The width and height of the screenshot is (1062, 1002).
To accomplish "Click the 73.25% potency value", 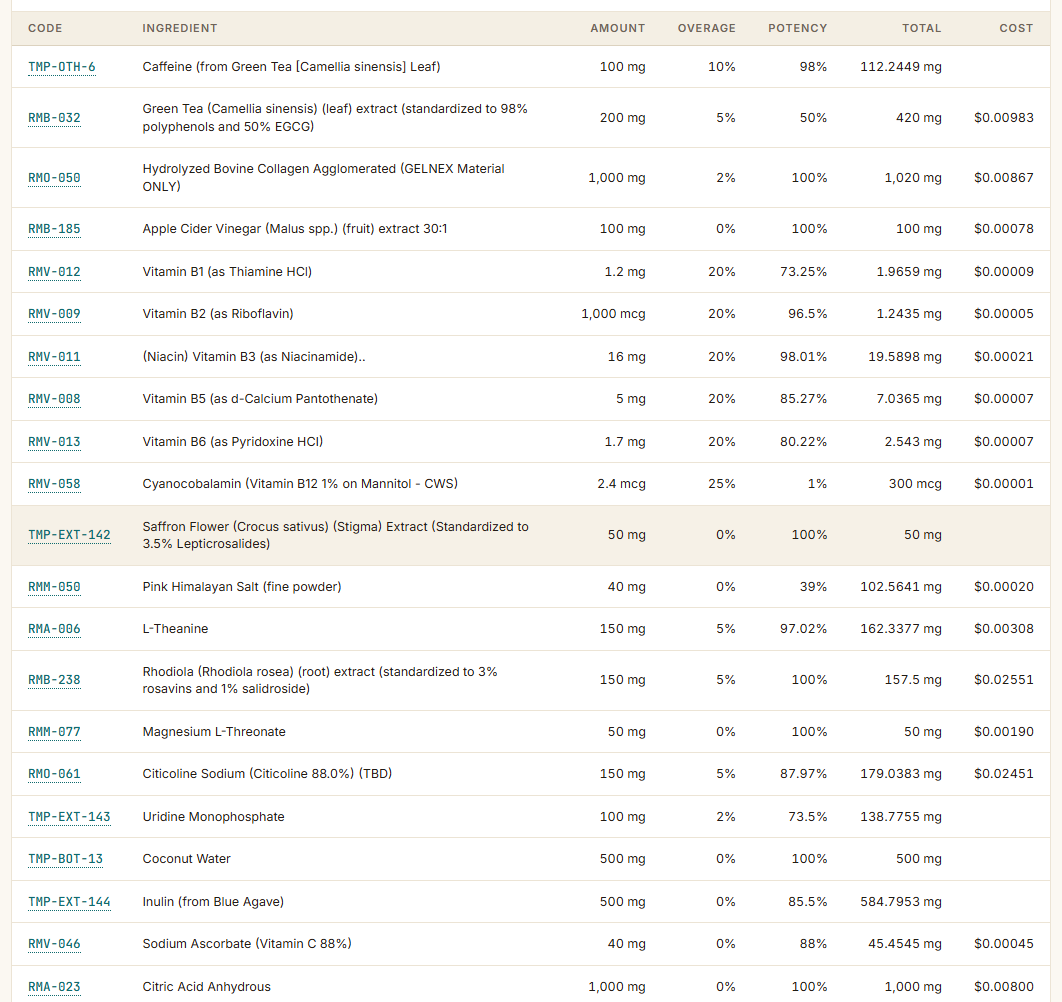I will pos(803,272).
